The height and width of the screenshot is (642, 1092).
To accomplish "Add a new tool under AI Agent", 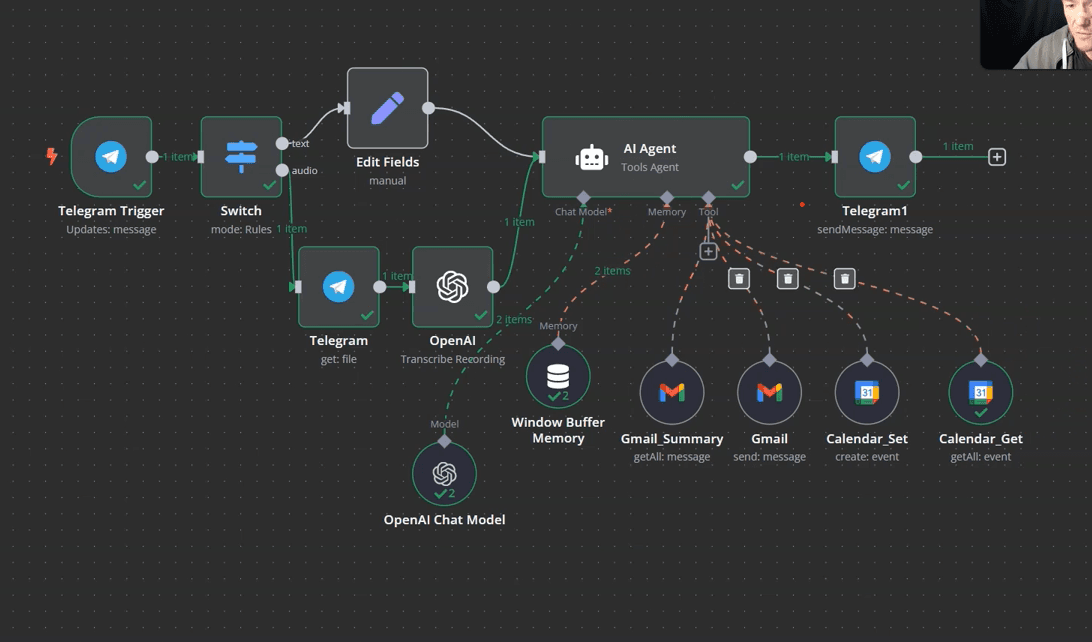I will pos(708,251).
